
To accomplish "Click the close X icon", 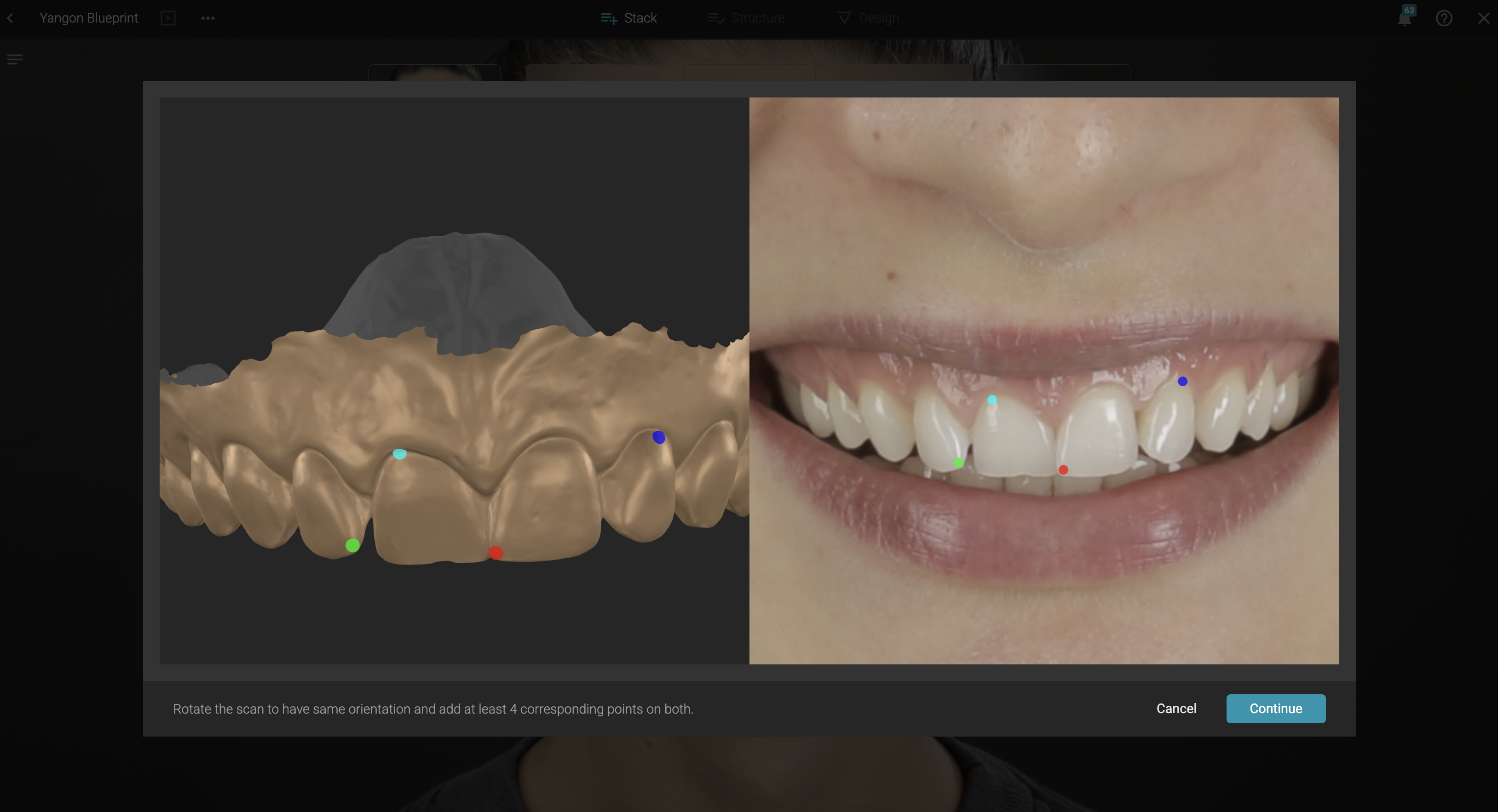I will point(1483,18).
